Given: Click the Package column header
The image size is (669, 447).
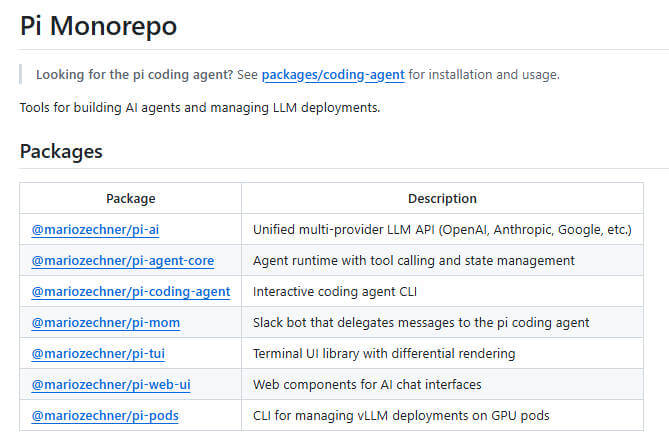Looking at the screenshot, I should (131, 198).
